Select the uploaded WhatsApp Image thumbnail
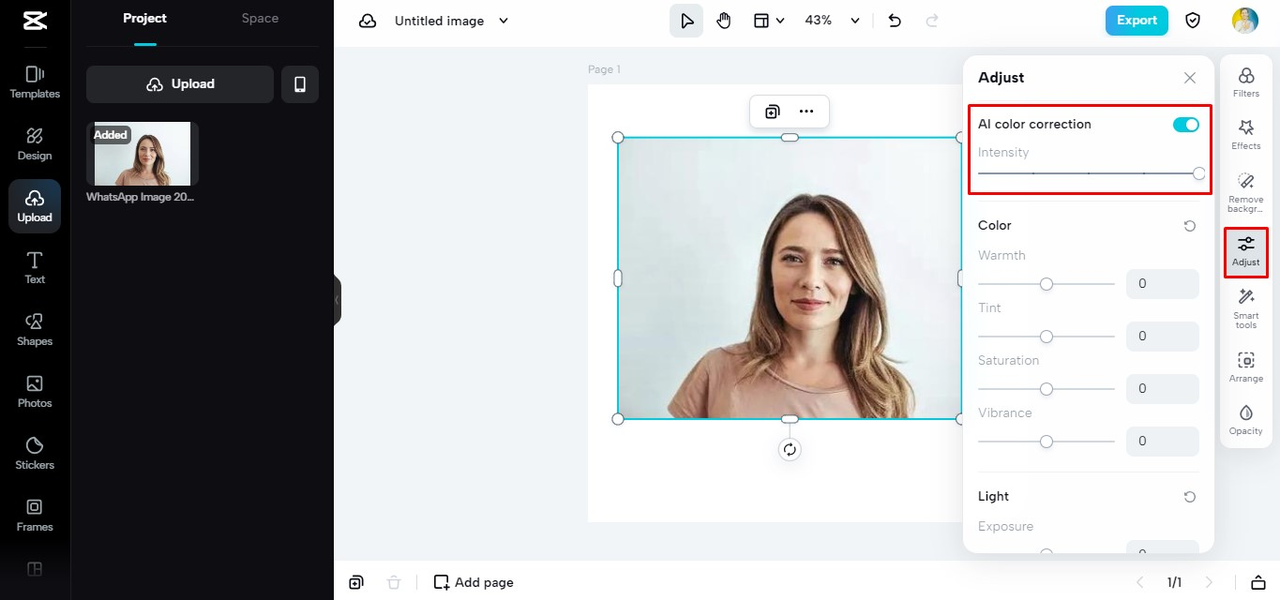The image size is (1280, 600). point(142,154)
